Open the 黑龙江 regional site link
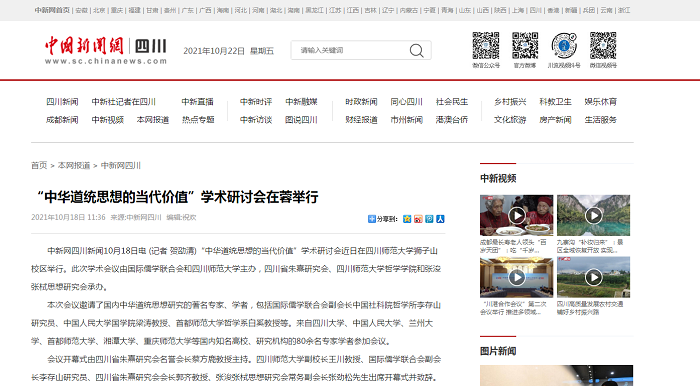 pos(314,10)
